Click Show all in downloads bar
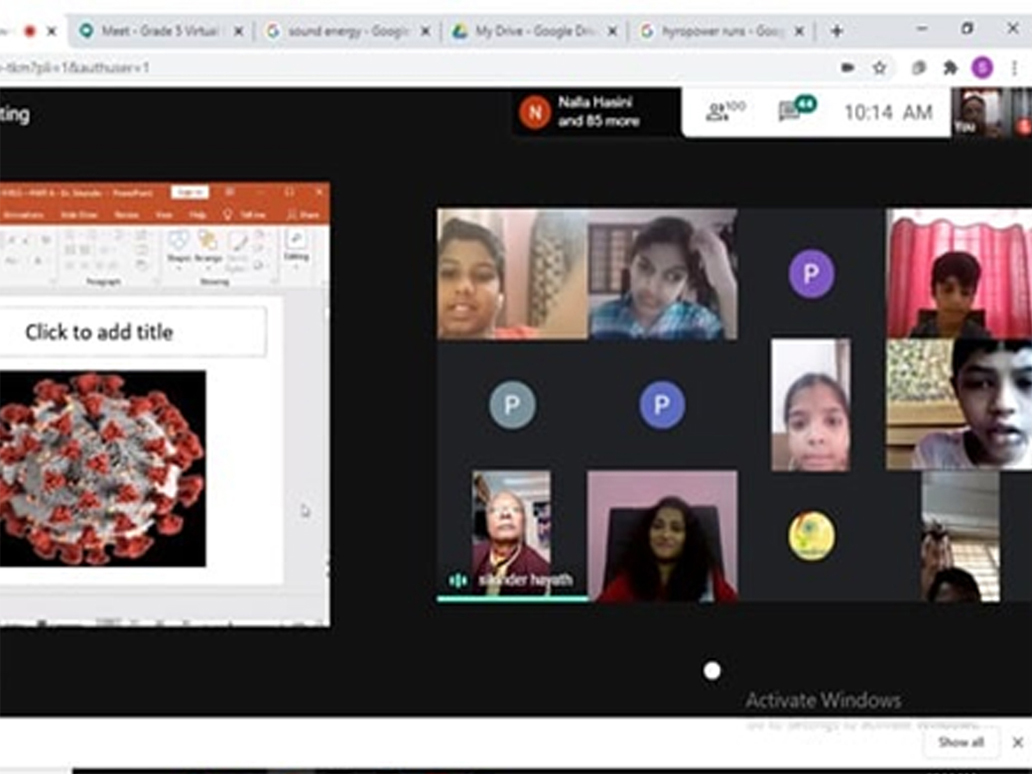The width and height of the screenshot is (1032, 774). click(960, 742)
